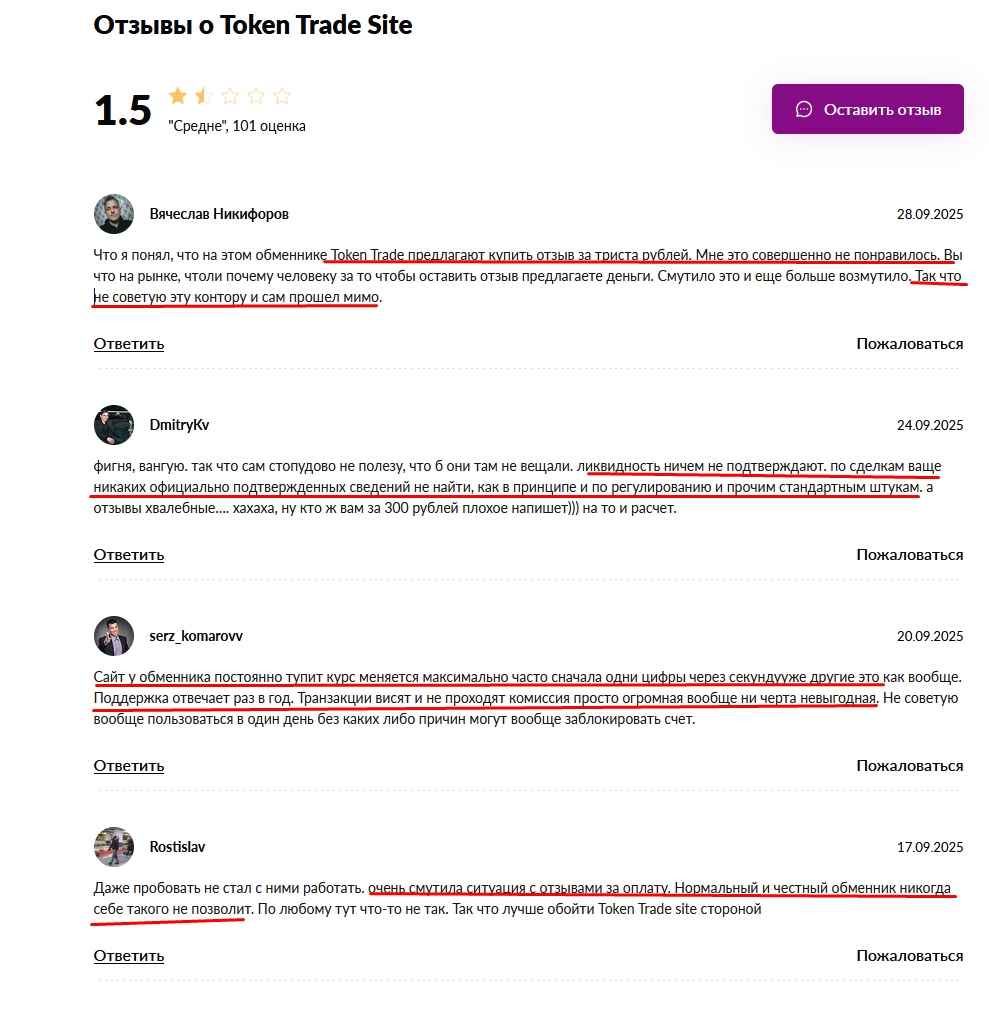Click the first filled rating star
The image size is (989, 1011).
pos(178,96)
